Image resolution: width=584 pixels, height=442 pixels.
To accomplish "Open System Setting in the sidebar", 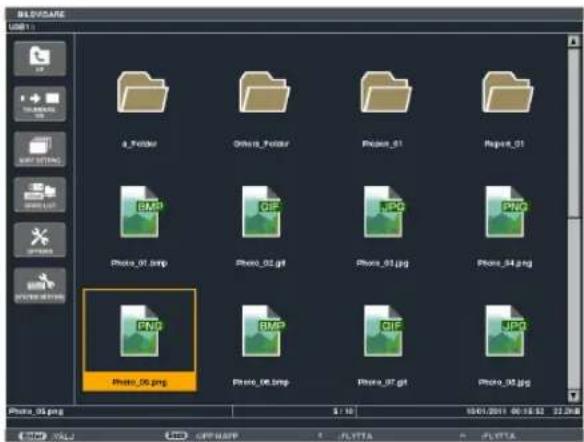I will tap(40, 285).
